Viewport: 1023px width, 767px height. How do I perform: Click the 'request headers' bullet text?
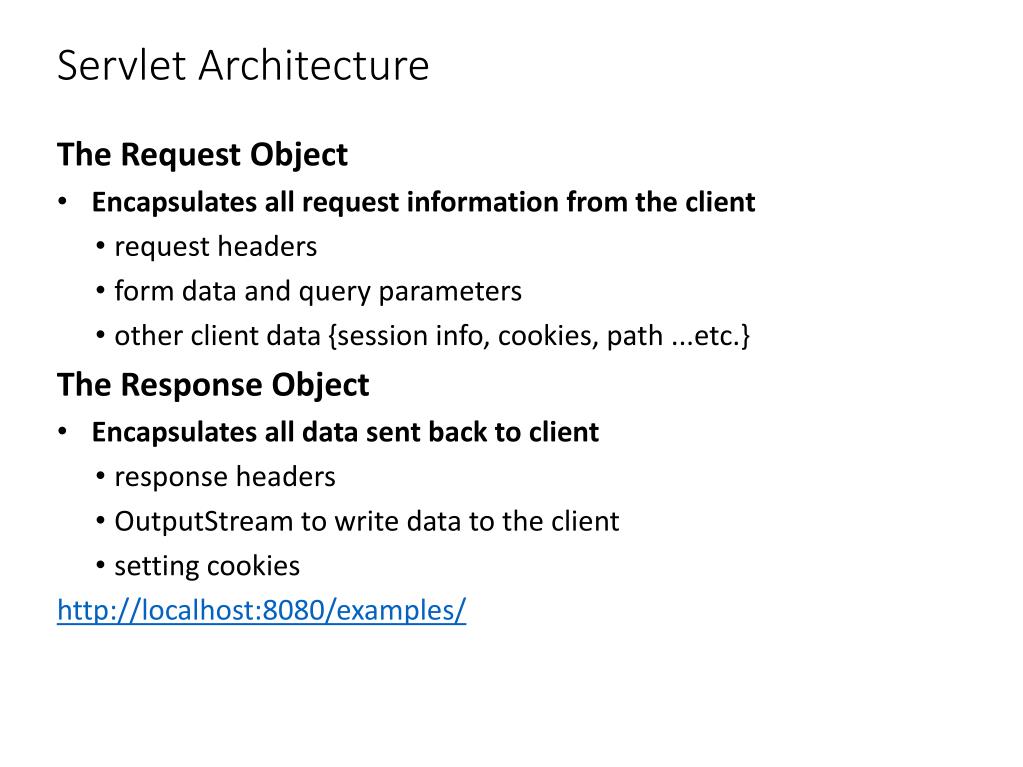[x=215, y=246]
